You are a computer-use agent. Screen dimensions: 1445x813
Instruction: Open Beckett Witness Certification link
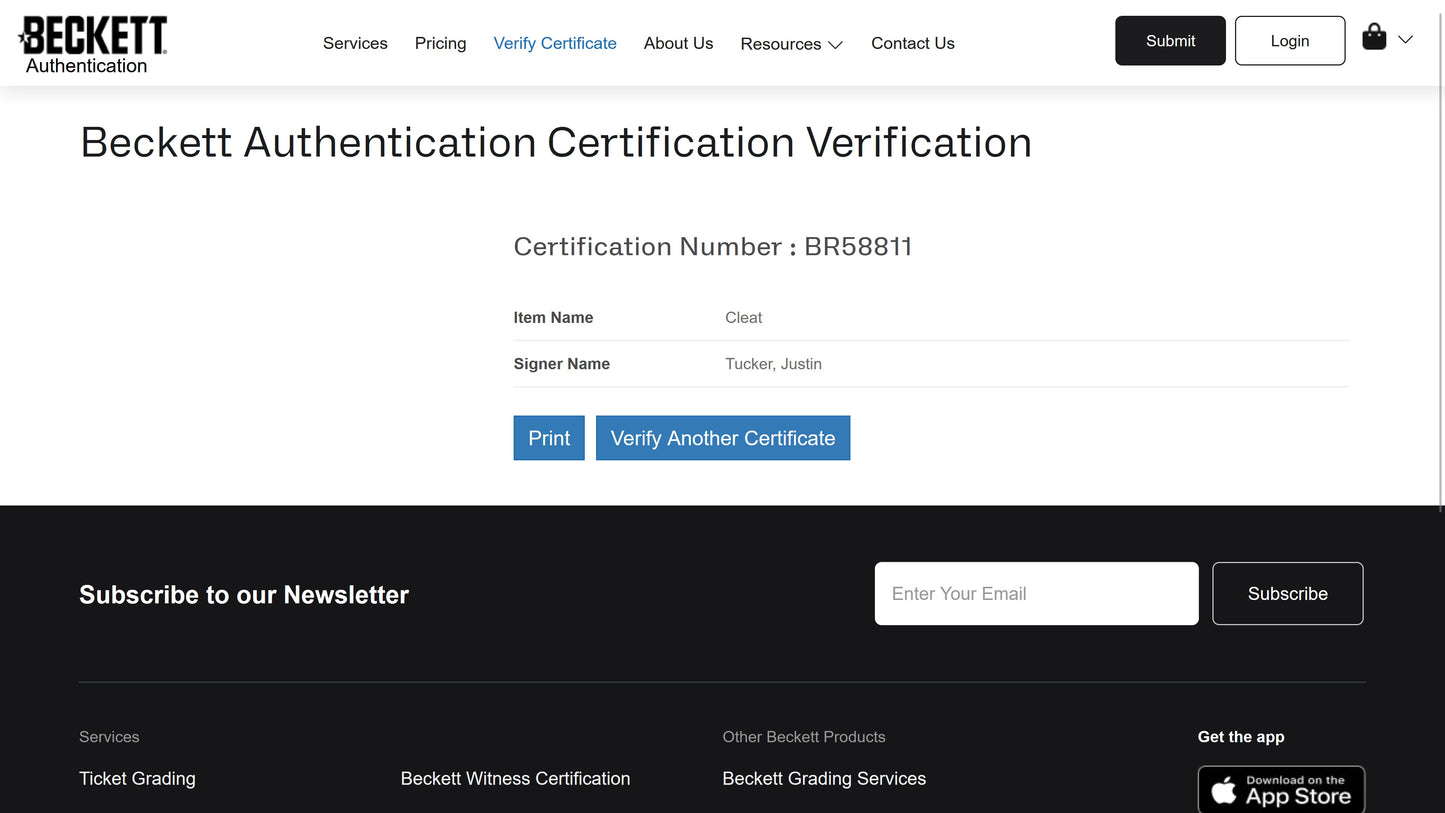click(x=515, y=779)
